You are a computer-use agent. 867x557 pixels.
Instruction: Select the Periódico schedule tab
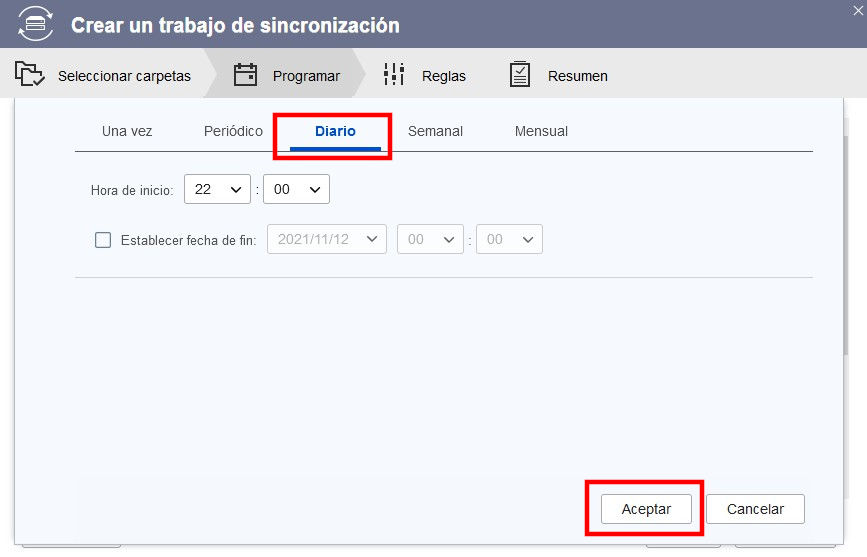233,131
